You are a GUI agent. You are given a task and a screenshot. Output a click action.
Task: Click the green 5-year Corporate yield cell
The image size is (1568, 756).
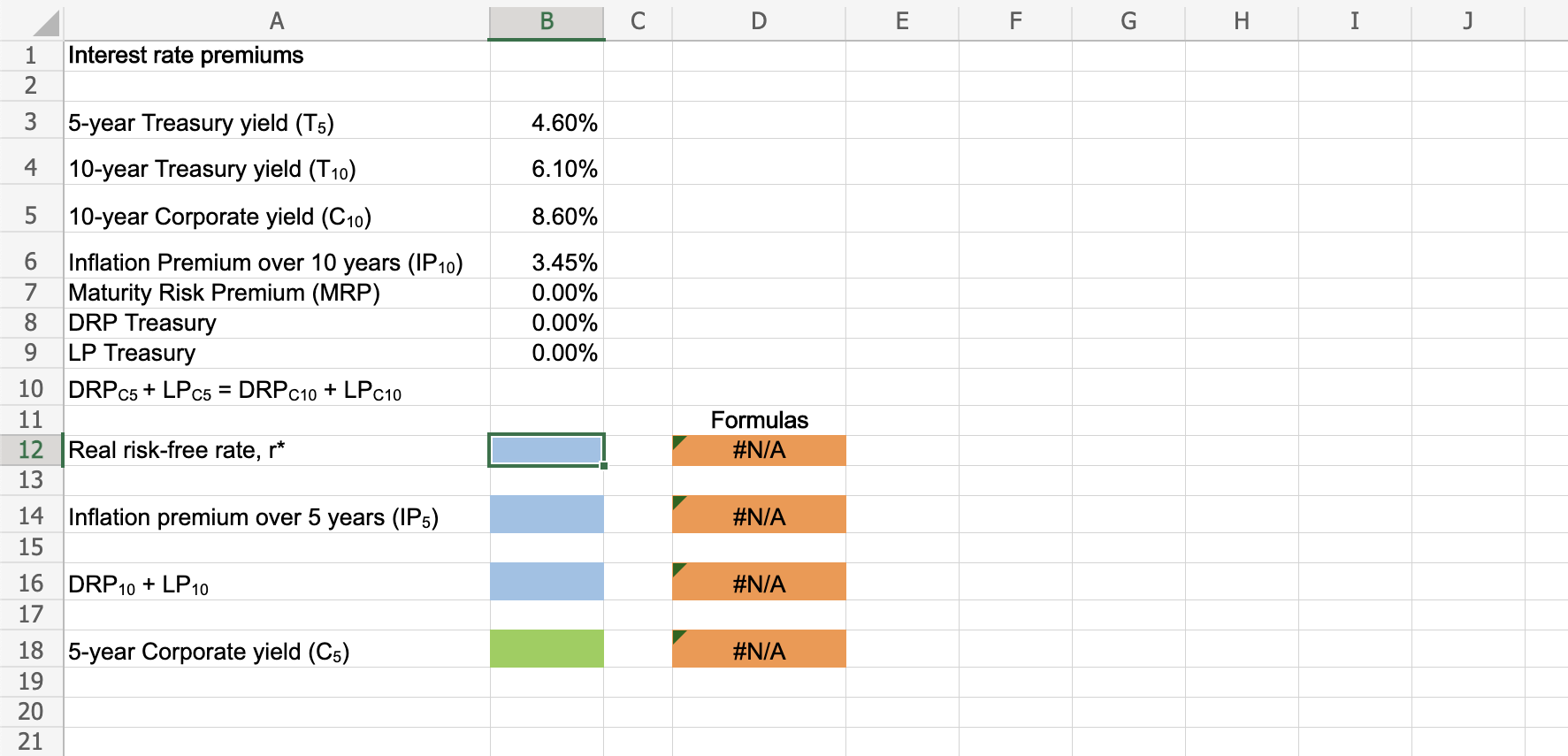[x=547, y=649]
